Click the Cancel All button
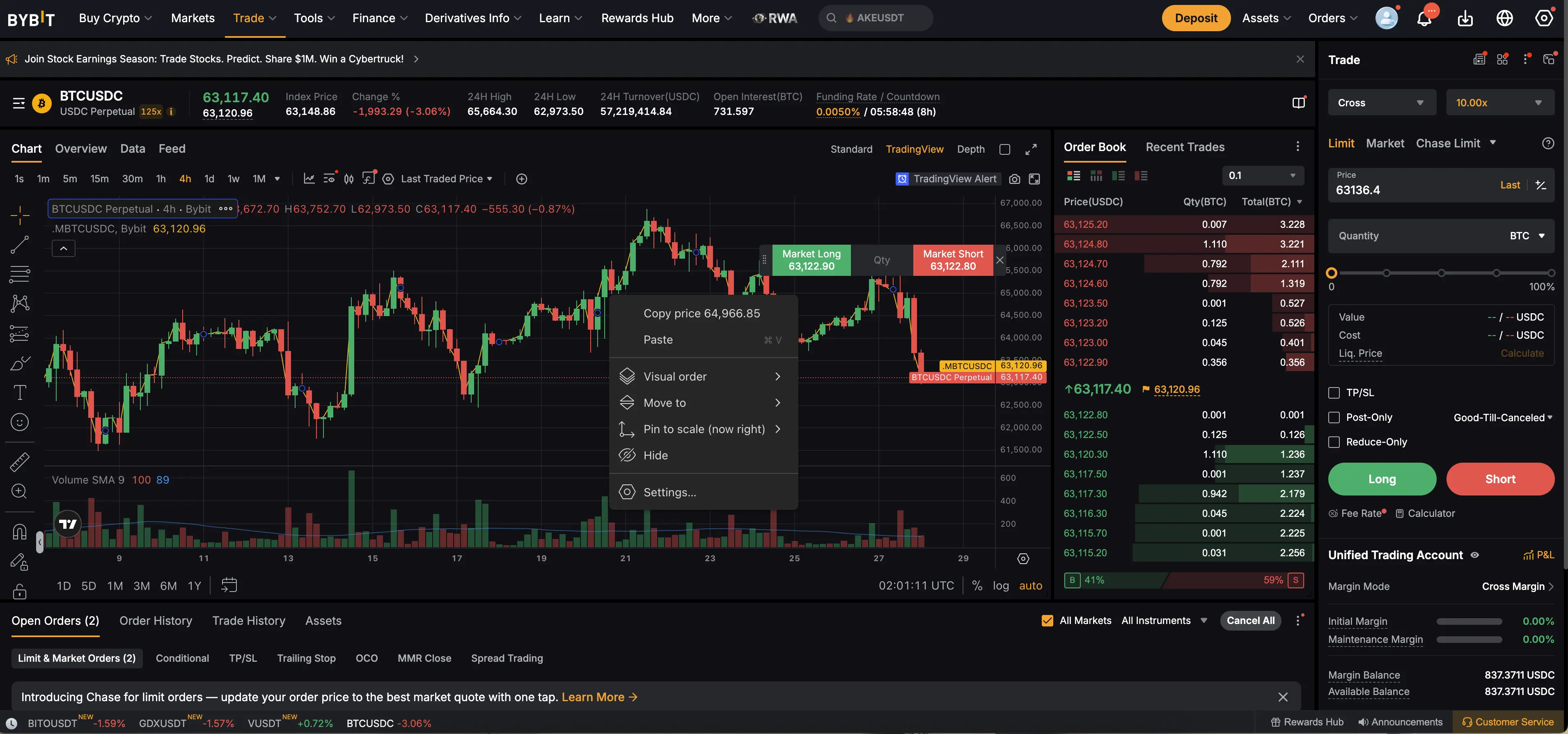The image size is (1568, 734). point(1250,621)
